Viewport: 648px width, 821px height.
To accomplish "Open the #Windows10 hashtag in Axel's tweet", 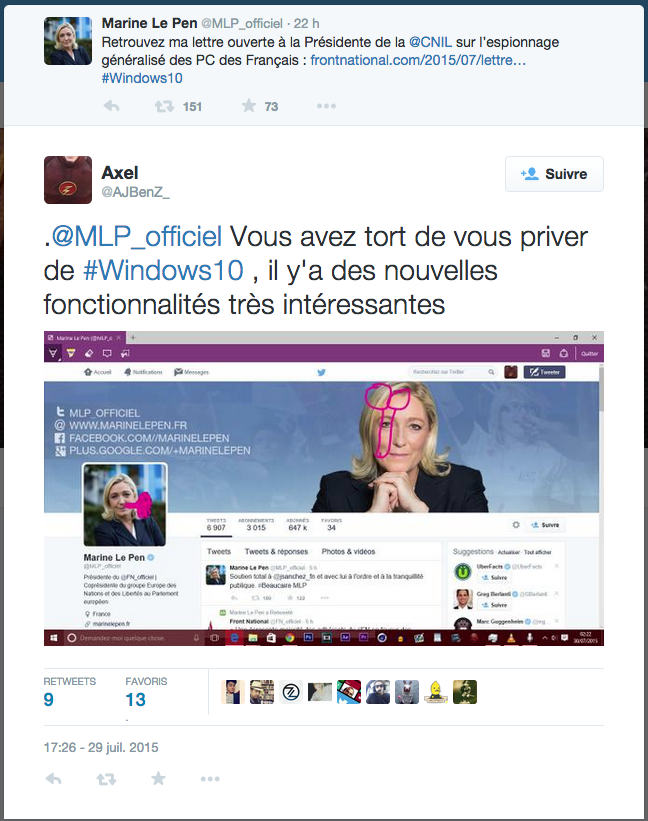I will 163,271.
